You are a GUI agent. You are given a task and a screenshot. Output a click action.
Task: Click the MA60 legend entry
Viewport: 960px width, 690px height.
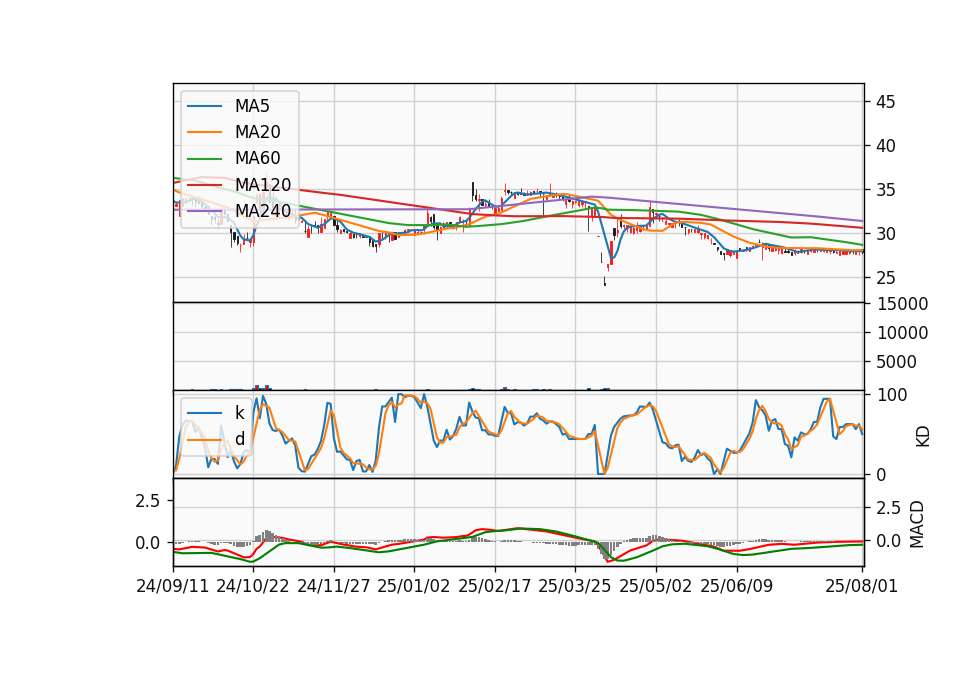click(x=234, y=158)
